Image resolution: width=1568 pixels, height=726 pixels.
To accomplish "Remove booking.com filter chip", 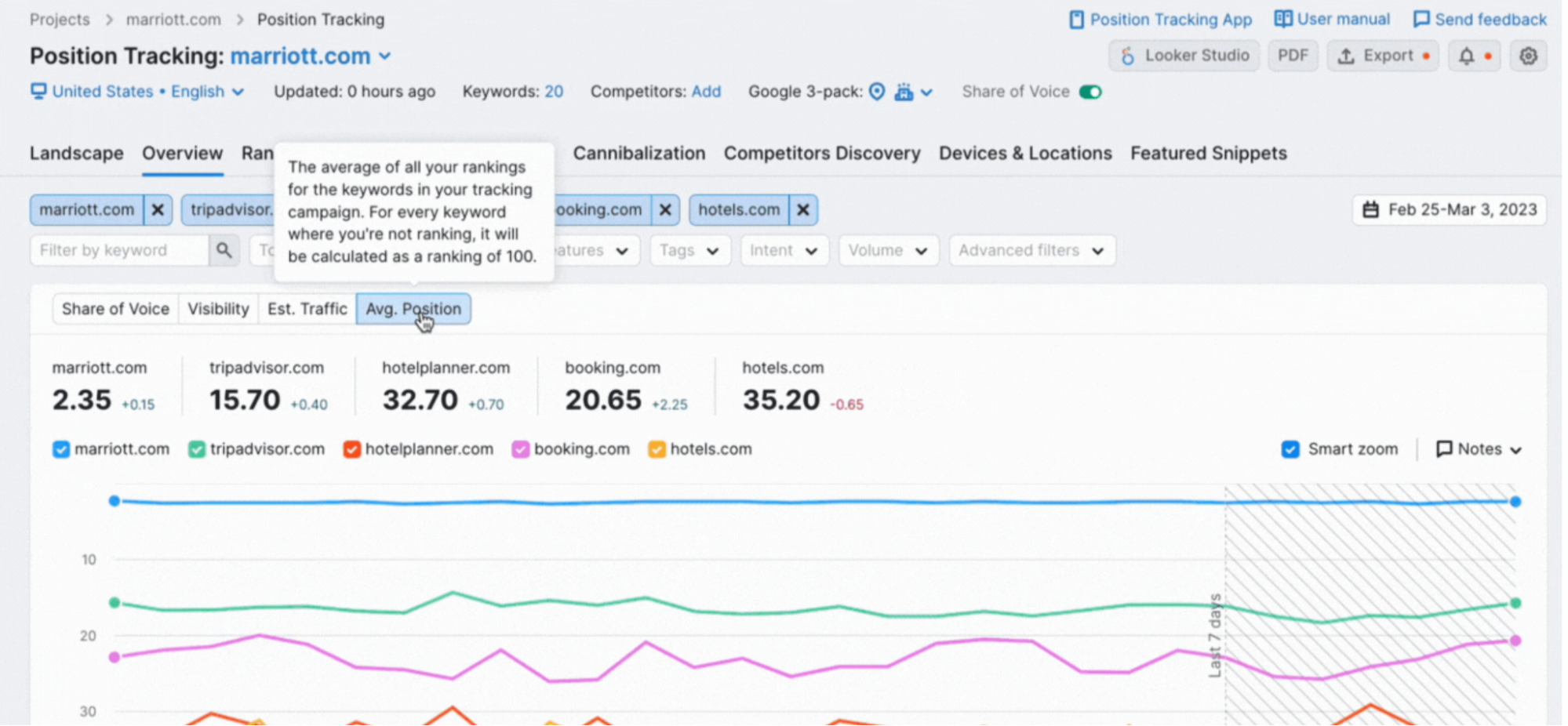I will 665,210.
